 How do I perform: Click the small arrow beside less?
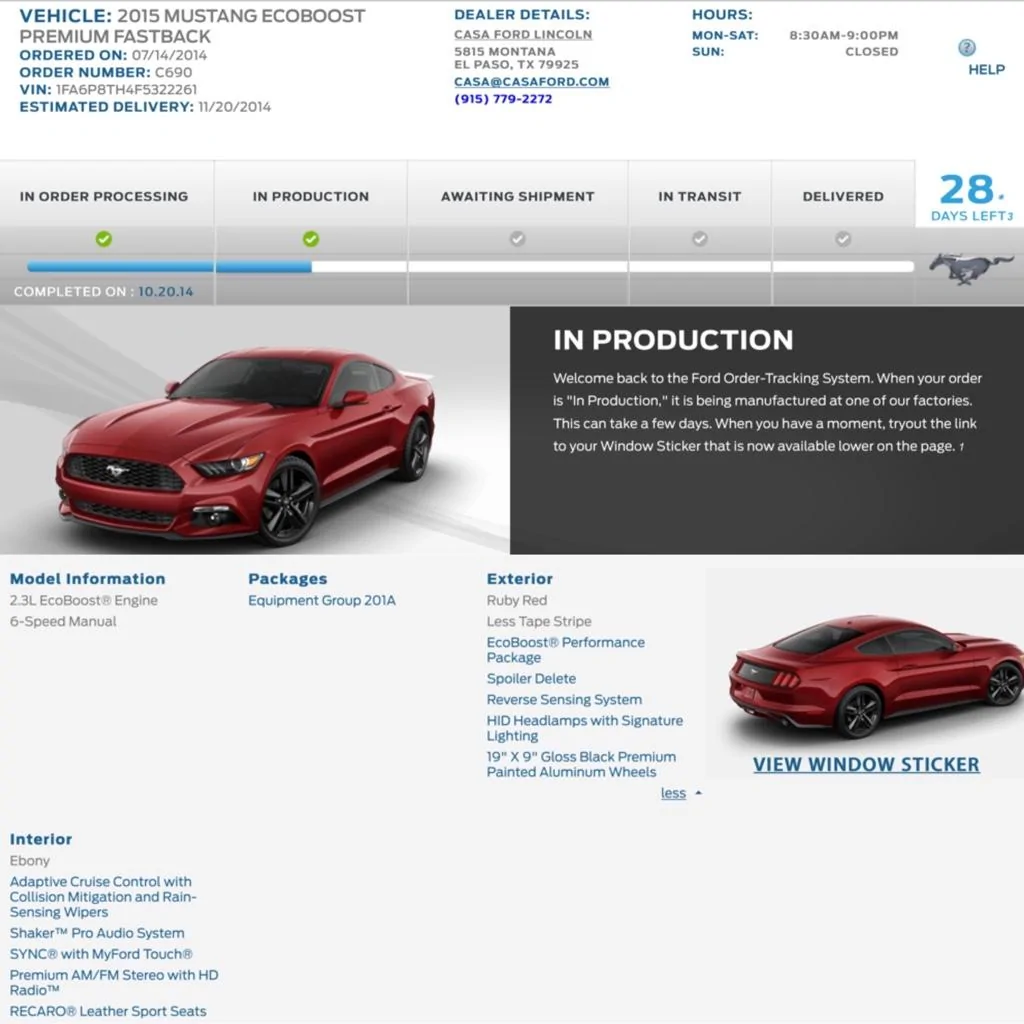(698, 793)
